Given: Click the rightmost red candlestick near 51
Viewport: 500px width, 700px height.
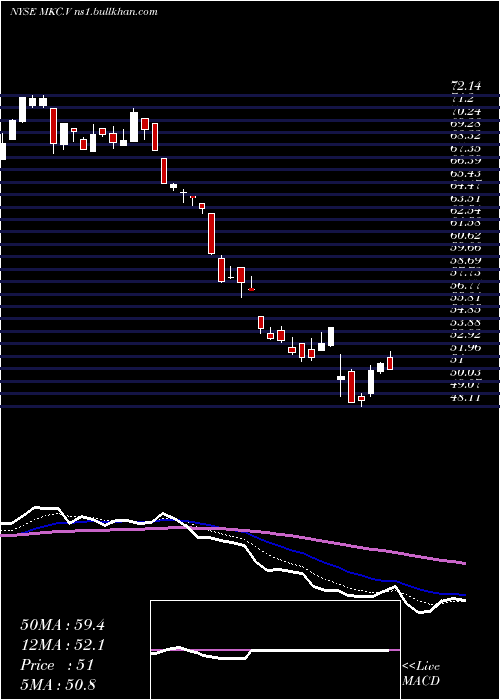Looking at the screenshot, I should [x=390, y=362].
